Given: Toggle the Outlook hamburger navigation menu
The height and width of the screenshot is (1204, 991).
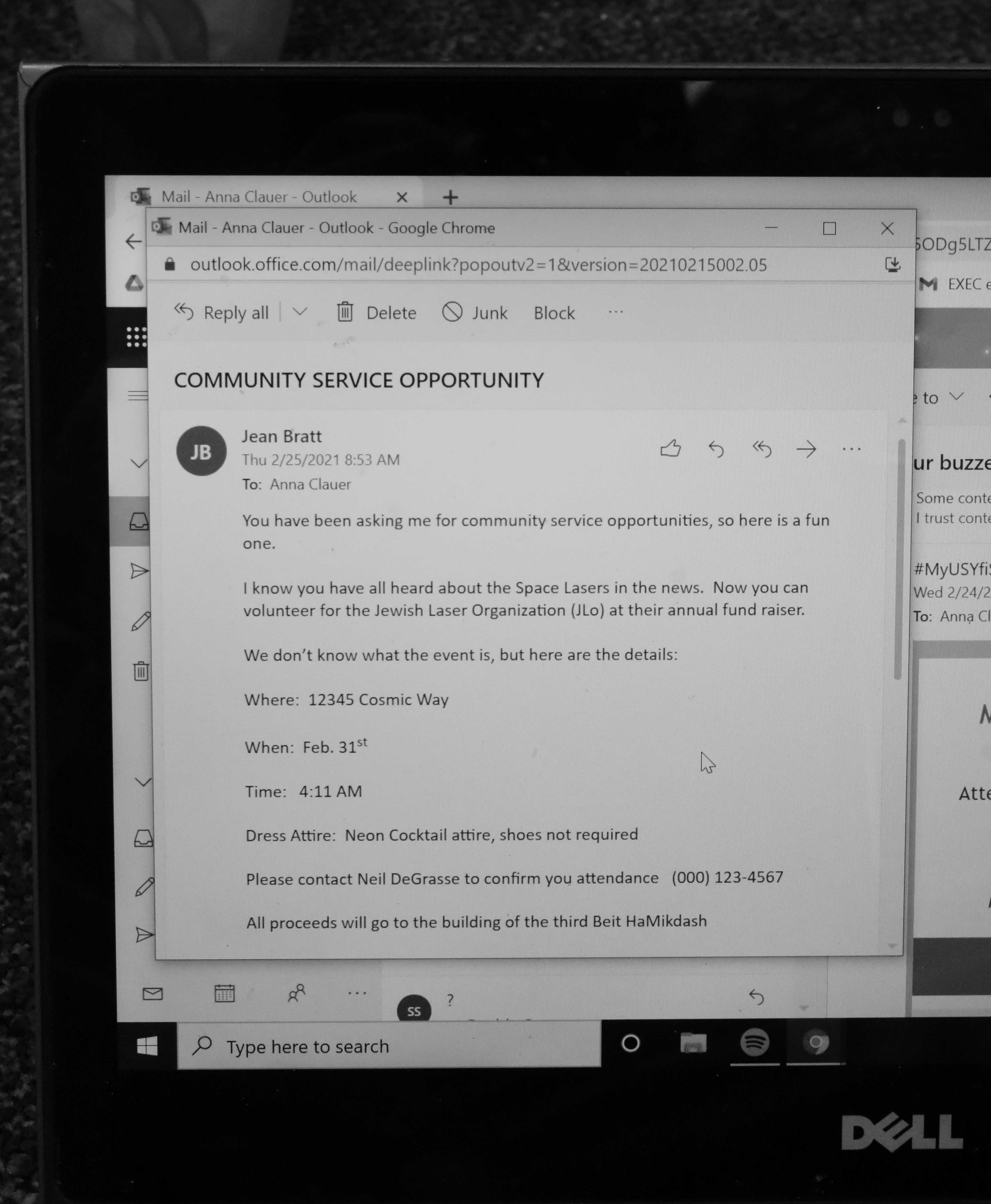Looking at the screenshot, I should 138,396.
